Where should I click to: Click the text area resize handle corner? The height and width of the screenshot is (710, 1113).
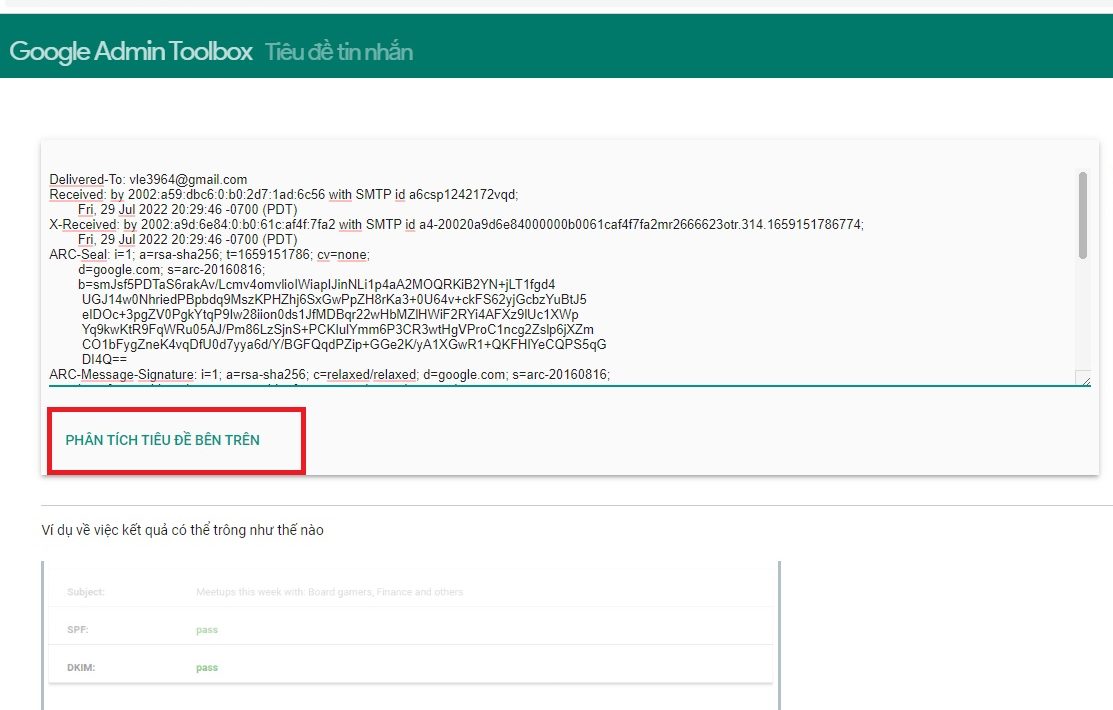click(1085, 380)
